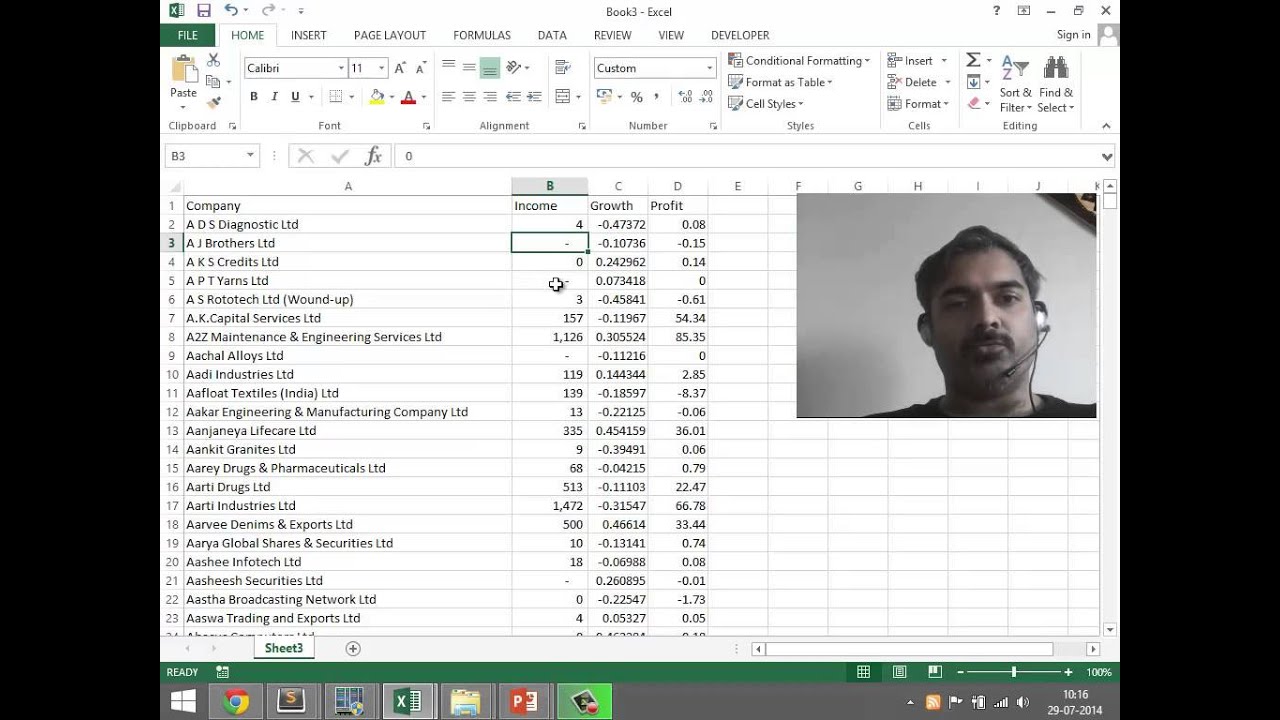Click the Copy icon in Clipboard group
The width and height of the screenshot is (1280, 720).
click(212, 82)
